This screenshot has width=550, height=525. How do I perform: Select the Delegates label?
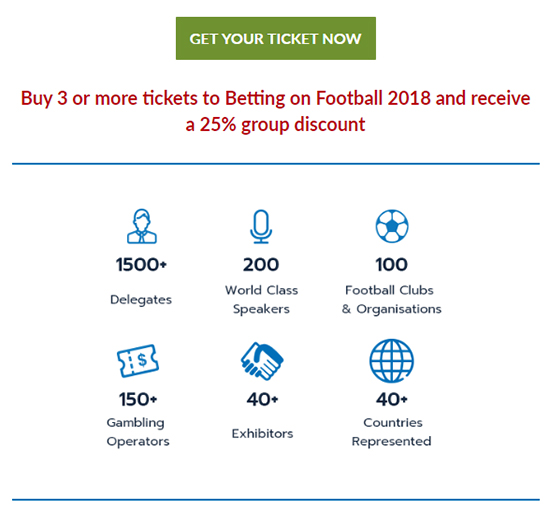coord(141,300)
